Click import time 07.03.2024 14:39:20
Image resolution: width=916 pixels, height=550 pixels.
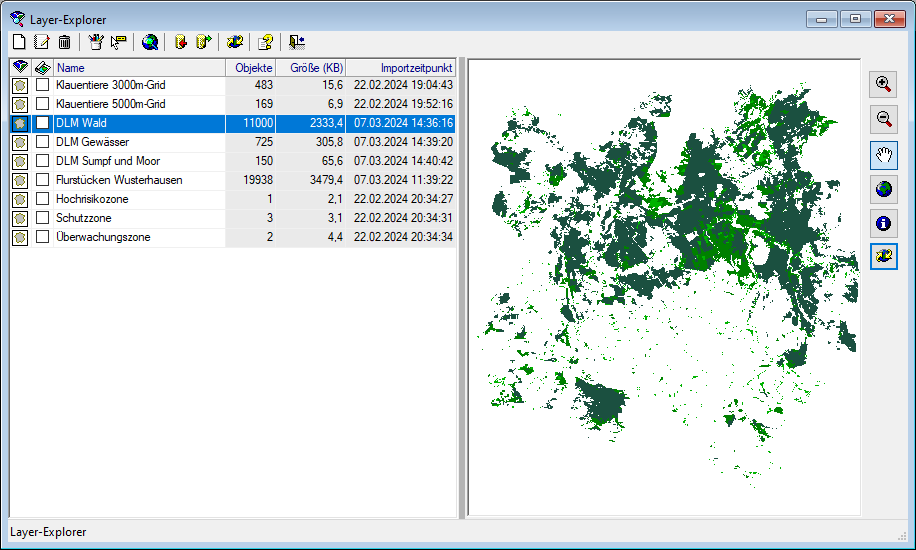(x=403, y=142)
